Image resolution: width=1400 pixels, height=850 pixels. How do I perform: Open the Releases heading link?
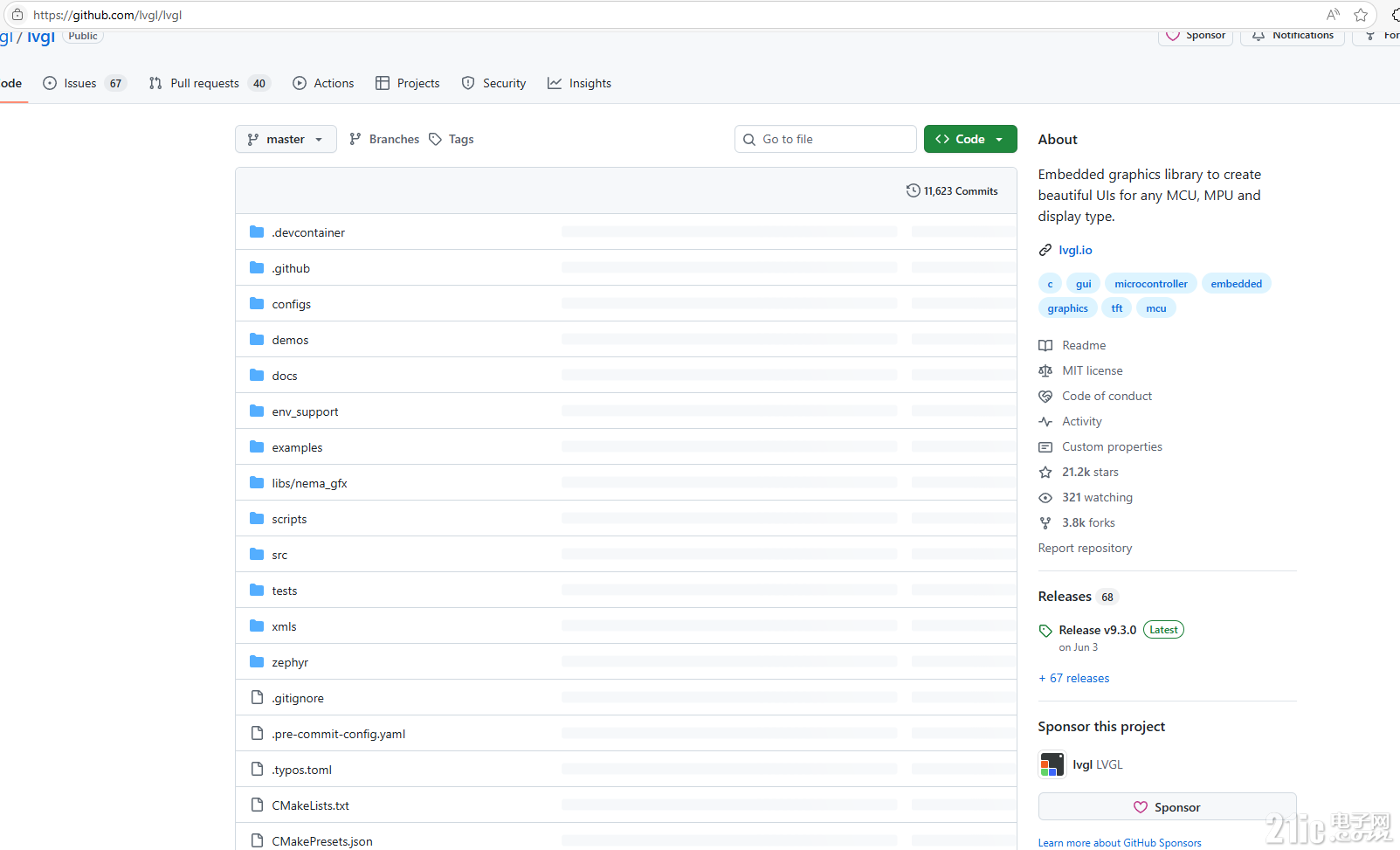click(x=1065, y=597)
